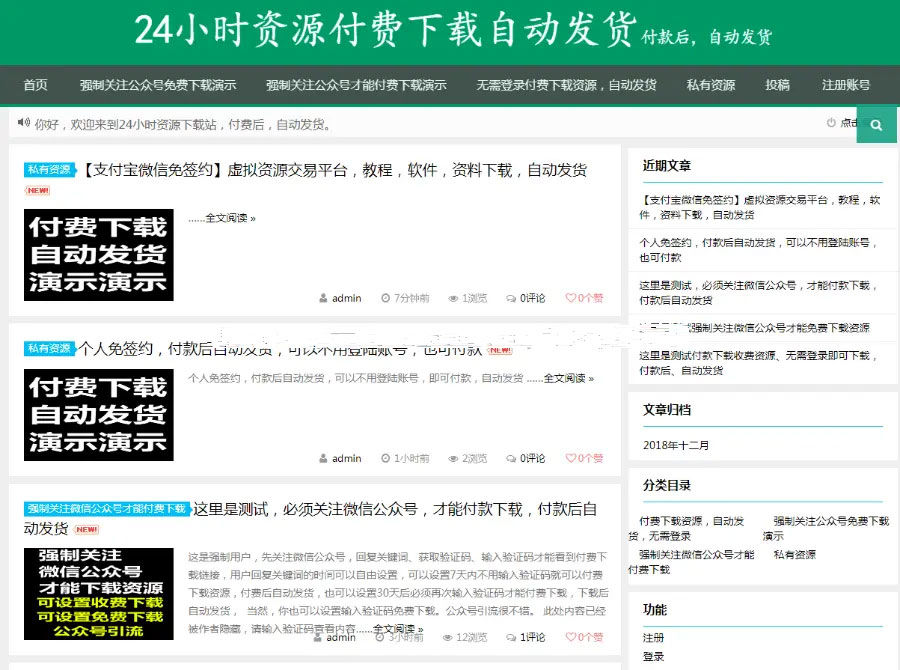The height and width of the screenshot is (670, 900).
Task: Open the first post's 付费下载 thumbnail image
Action: 98,255
